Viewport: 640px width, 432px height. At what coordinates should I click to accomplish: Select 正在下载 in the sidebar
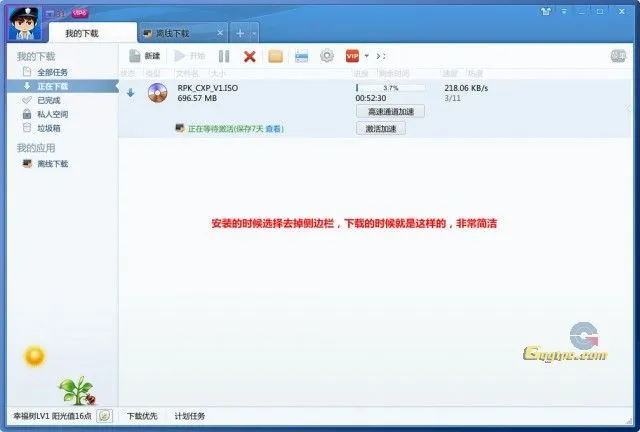[x=62, y=86]
